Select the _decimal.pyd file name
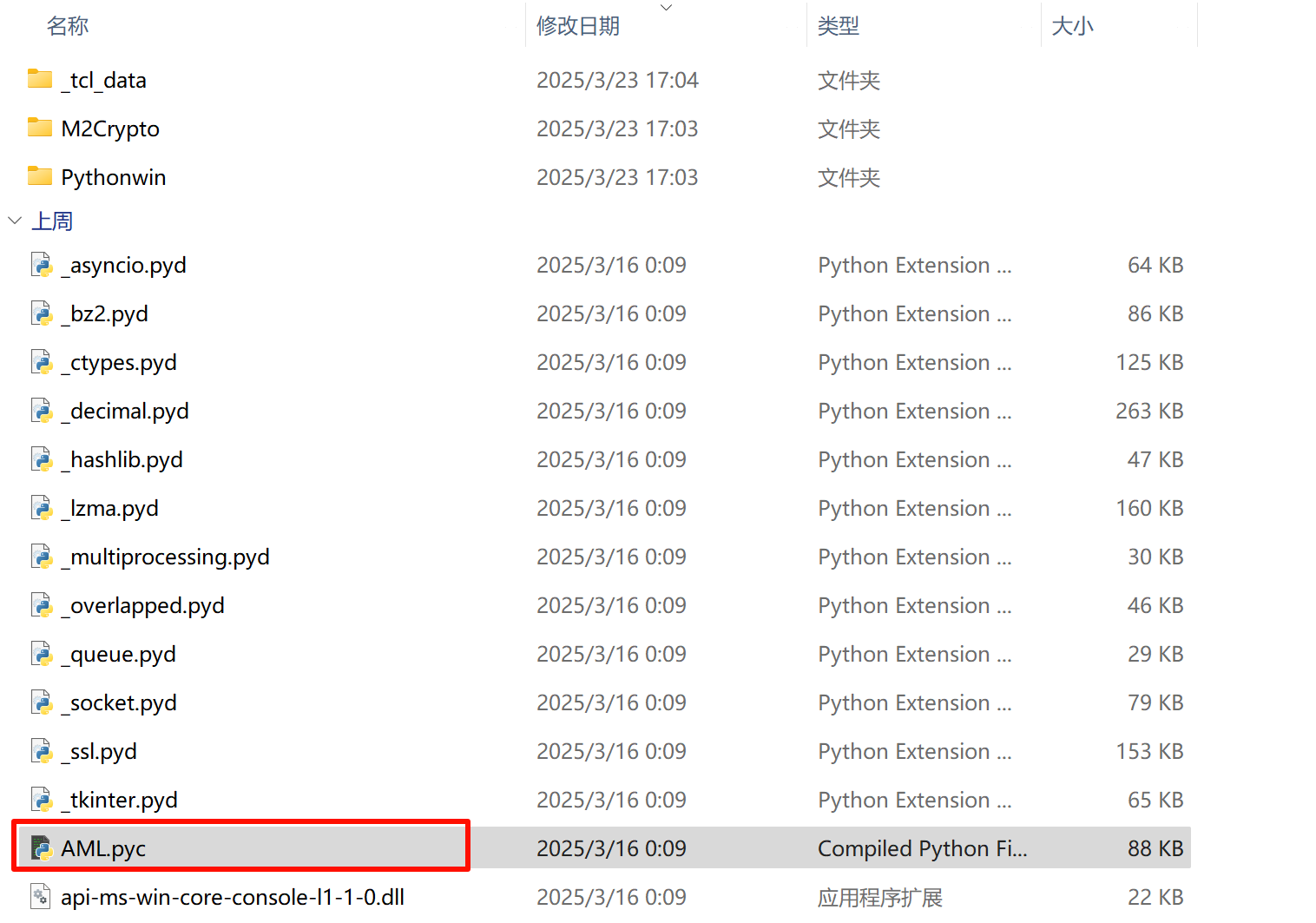Screen dimensions: 1316x923 pos(125,411)
